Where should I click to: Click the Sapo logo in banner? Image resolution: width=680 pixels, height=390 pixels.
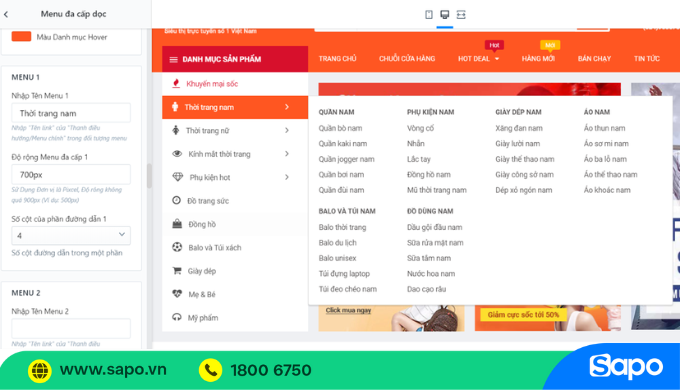click(625, 367)
